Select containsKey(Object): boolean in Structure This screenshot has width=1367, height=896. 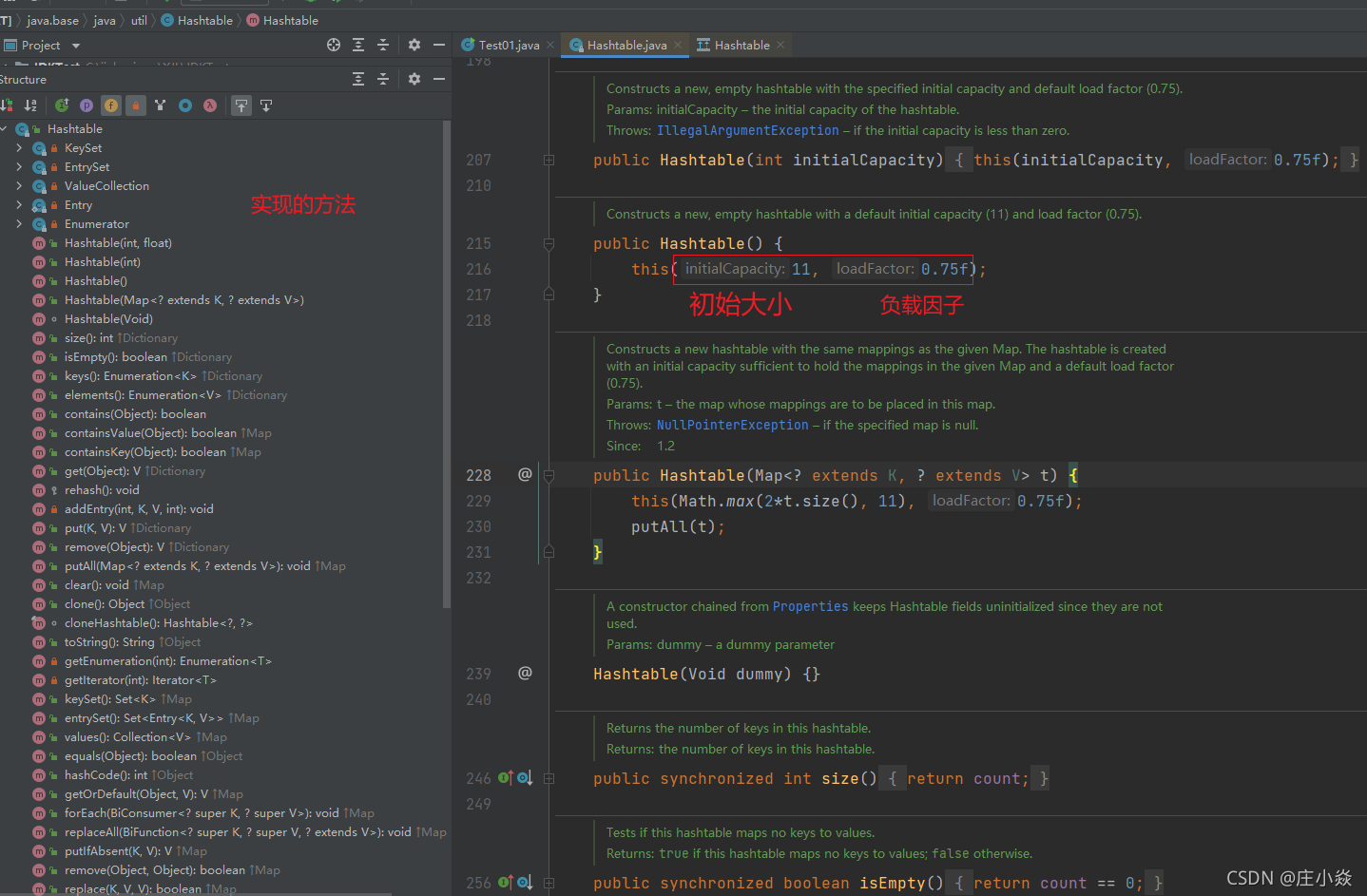pyautogui.click(x=145, y=451)
